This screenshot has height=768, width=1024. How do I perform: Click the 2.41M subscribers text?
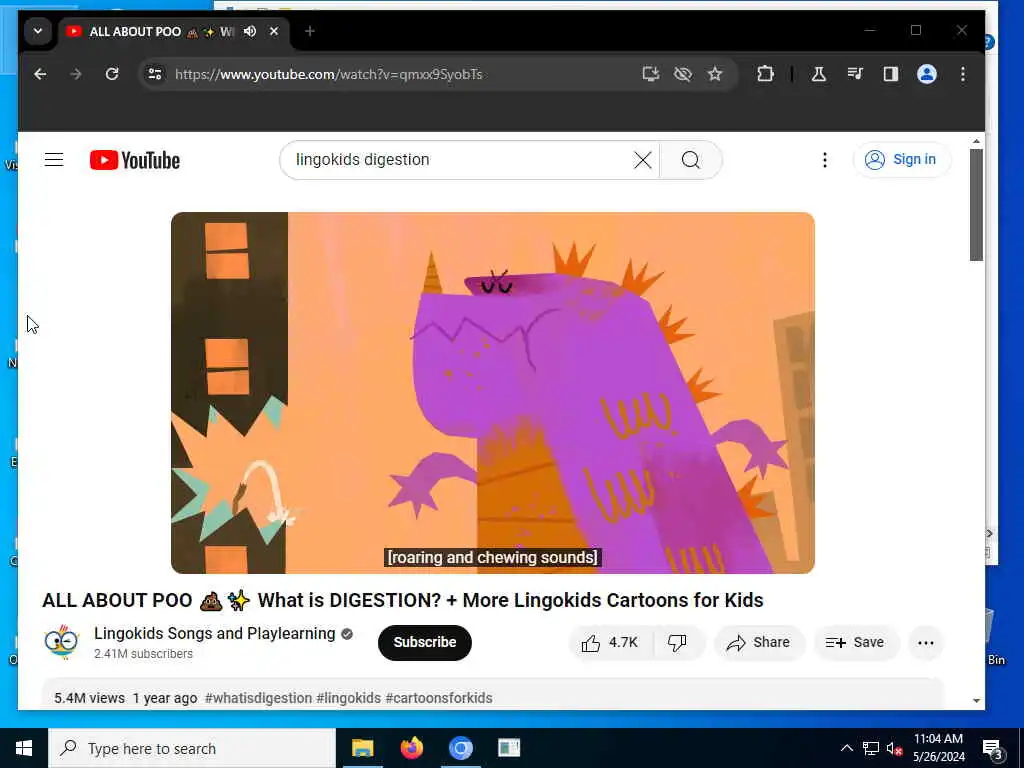[143, 654]
